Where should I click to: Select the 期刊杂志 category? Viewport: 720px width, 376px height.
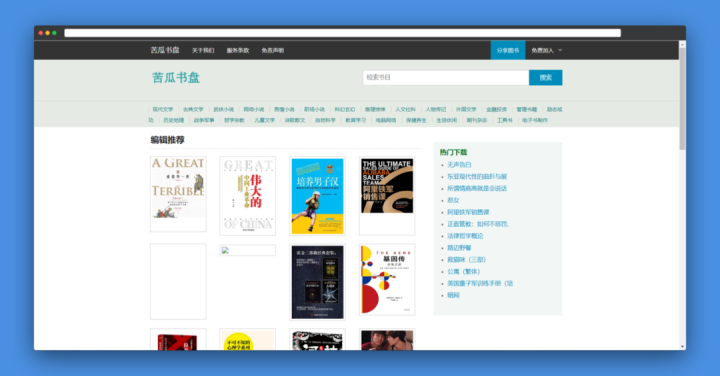tap(477, 120)
